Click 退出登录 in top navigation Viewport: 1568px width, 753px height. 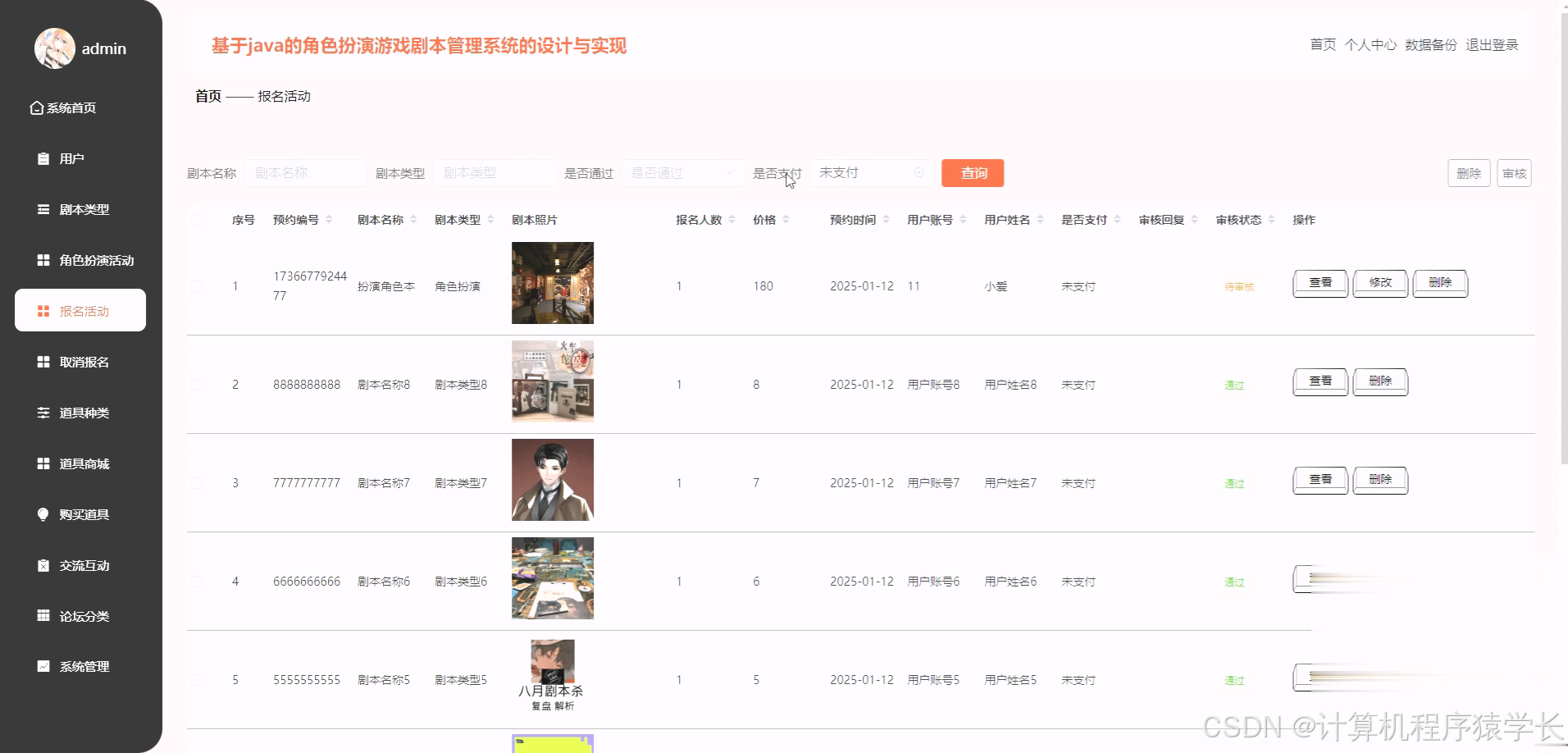(x=1492, y=45)
